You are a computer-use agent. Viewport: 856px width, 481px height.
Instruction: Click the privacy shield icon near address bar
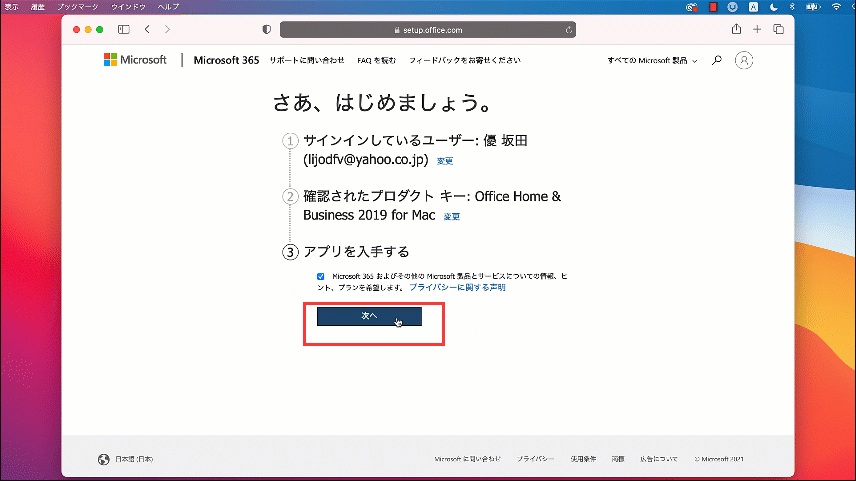coord(266,30)
